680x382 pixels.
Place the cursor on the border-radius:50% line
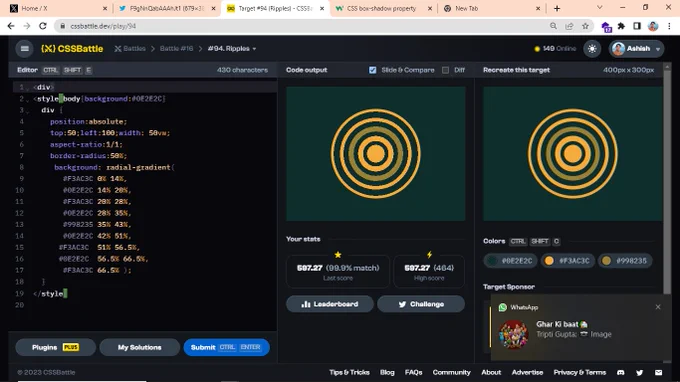point(88,156)
